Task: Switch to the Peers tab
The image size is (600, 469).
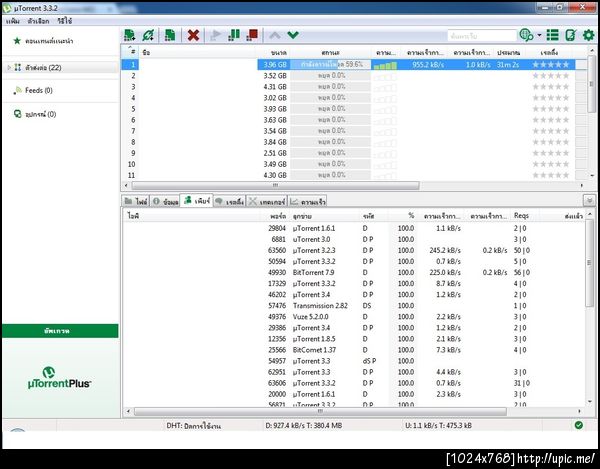Action: tap(197, 200)
